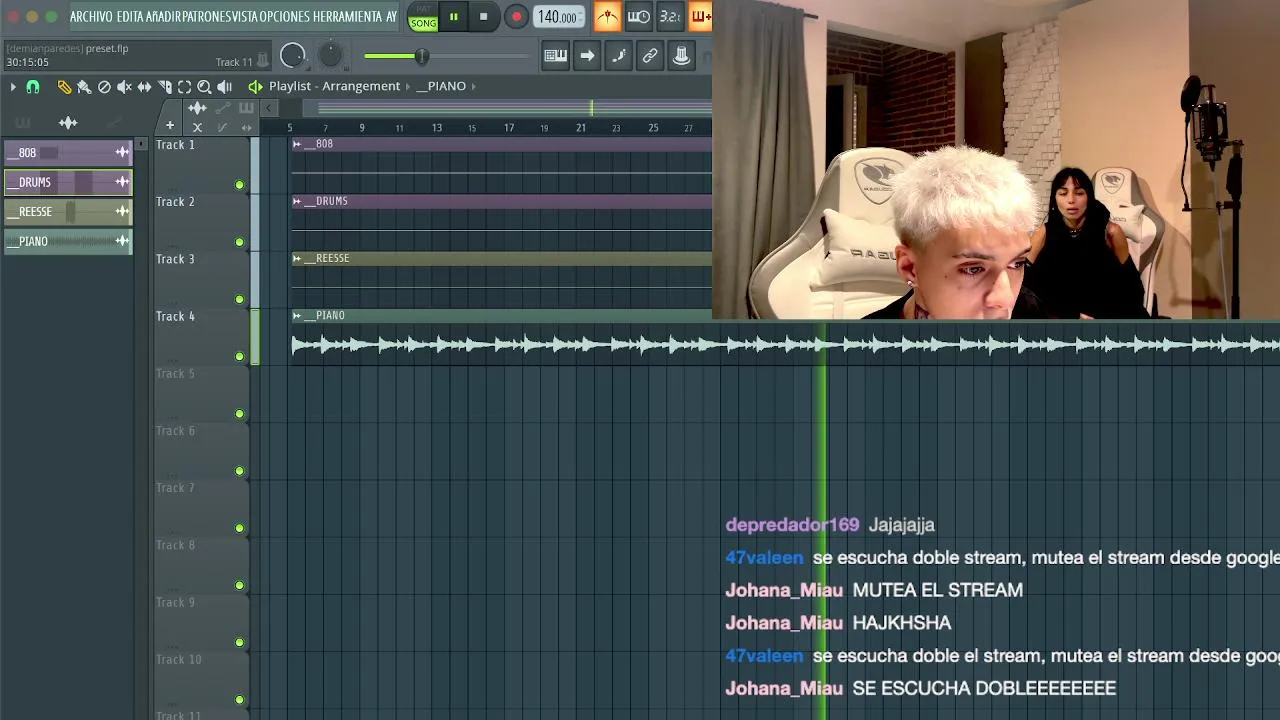Click the step-edit icon beside the link icon
This screenshot has height=720, width=1280.
[618, 56]
